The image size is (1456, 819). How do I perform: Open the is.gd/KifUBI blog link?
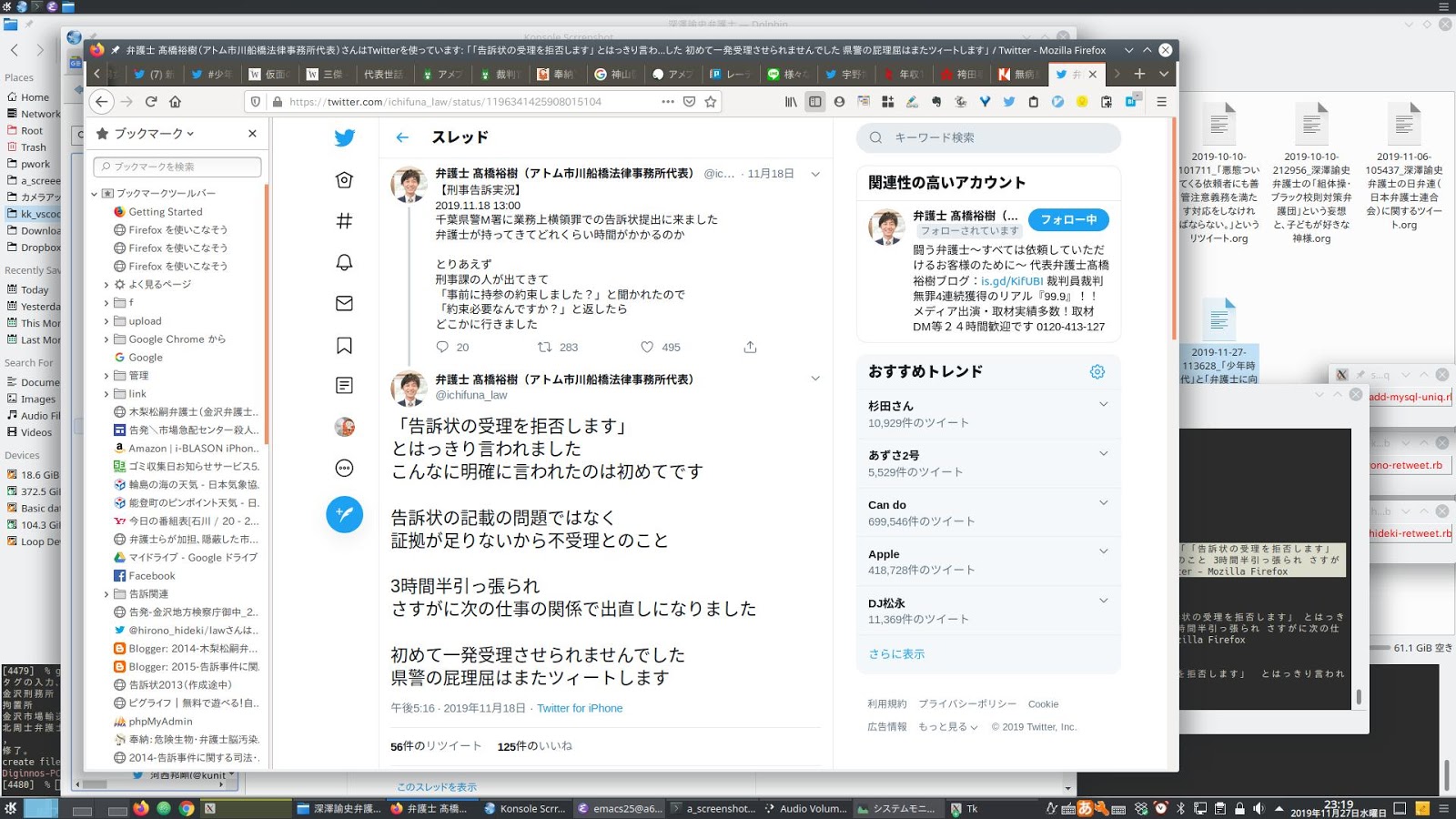pyautogui.click(x=1012, y=281)
